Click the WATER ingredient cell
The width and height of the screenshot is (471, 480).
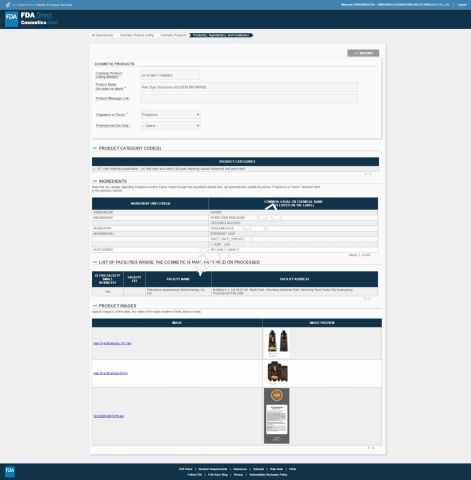click(x=293, y=212)
